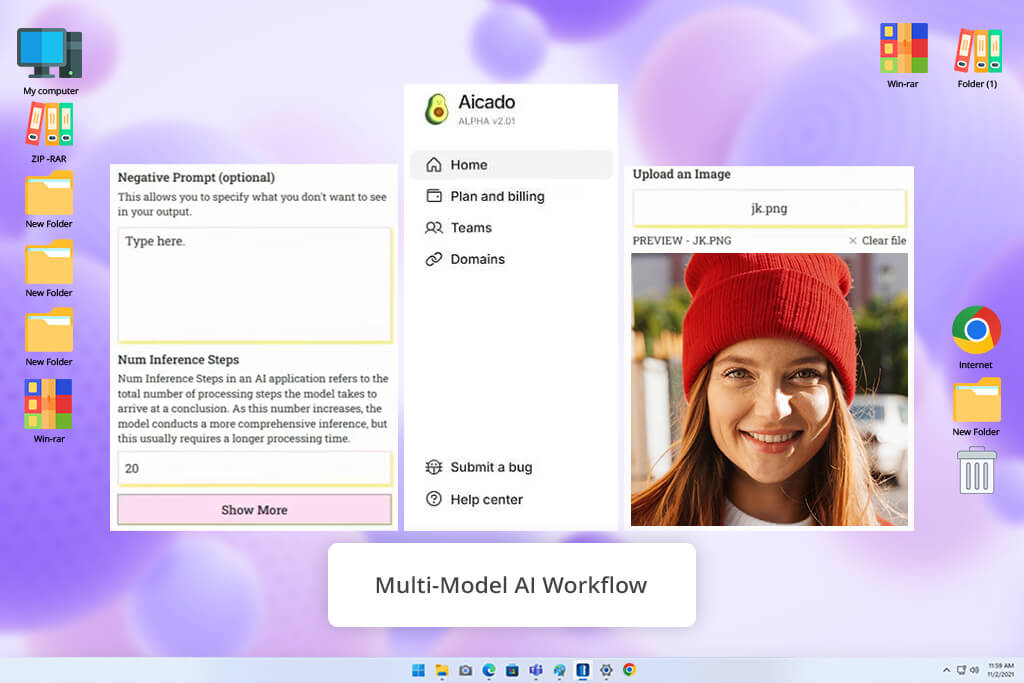
Task: Click the Multi-Model AI Workflow banner
Action: [511, 585]
